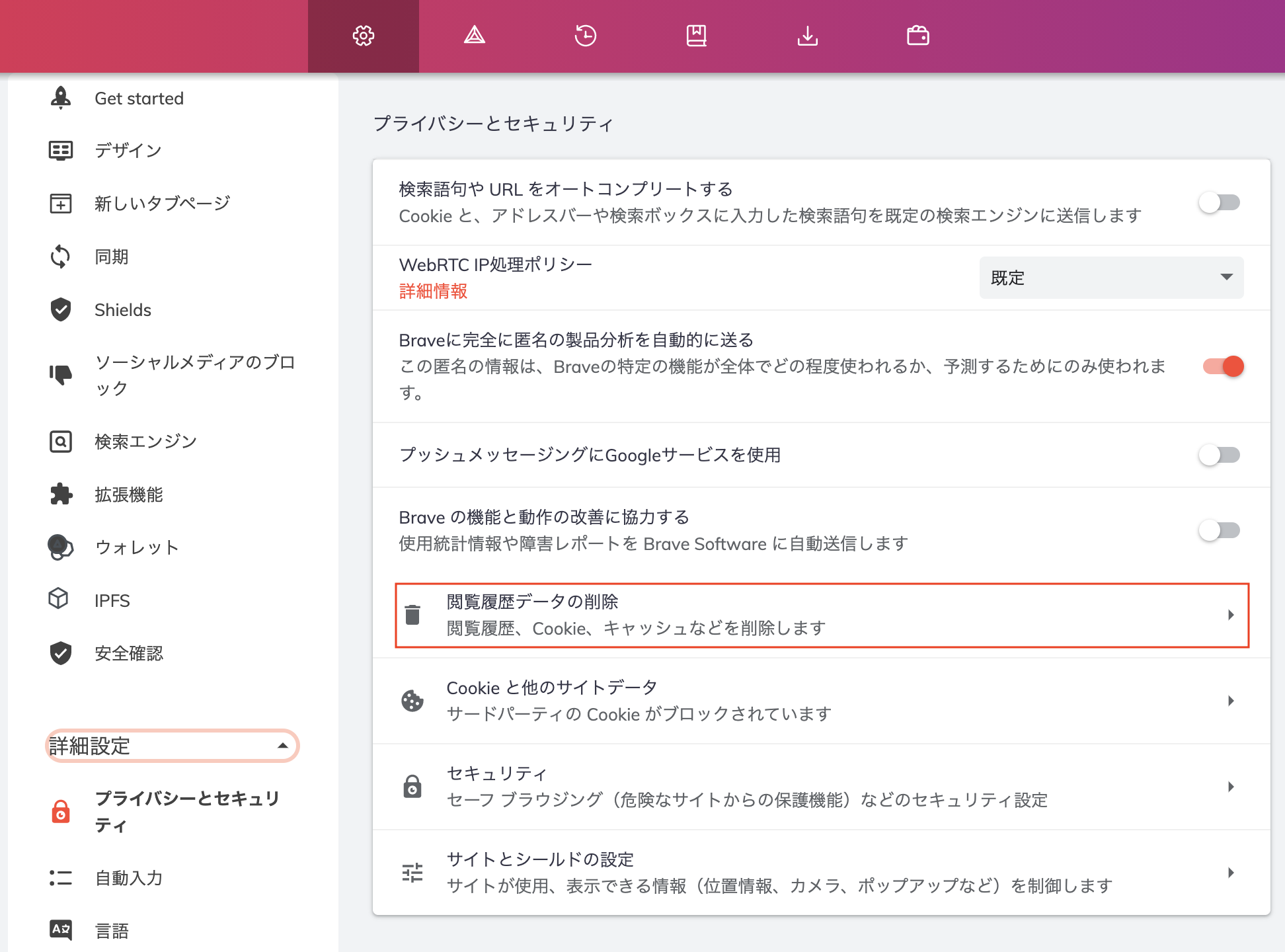
Task: Click the 拡張機能 puzzle piece icon
Action: coord(61,495)
